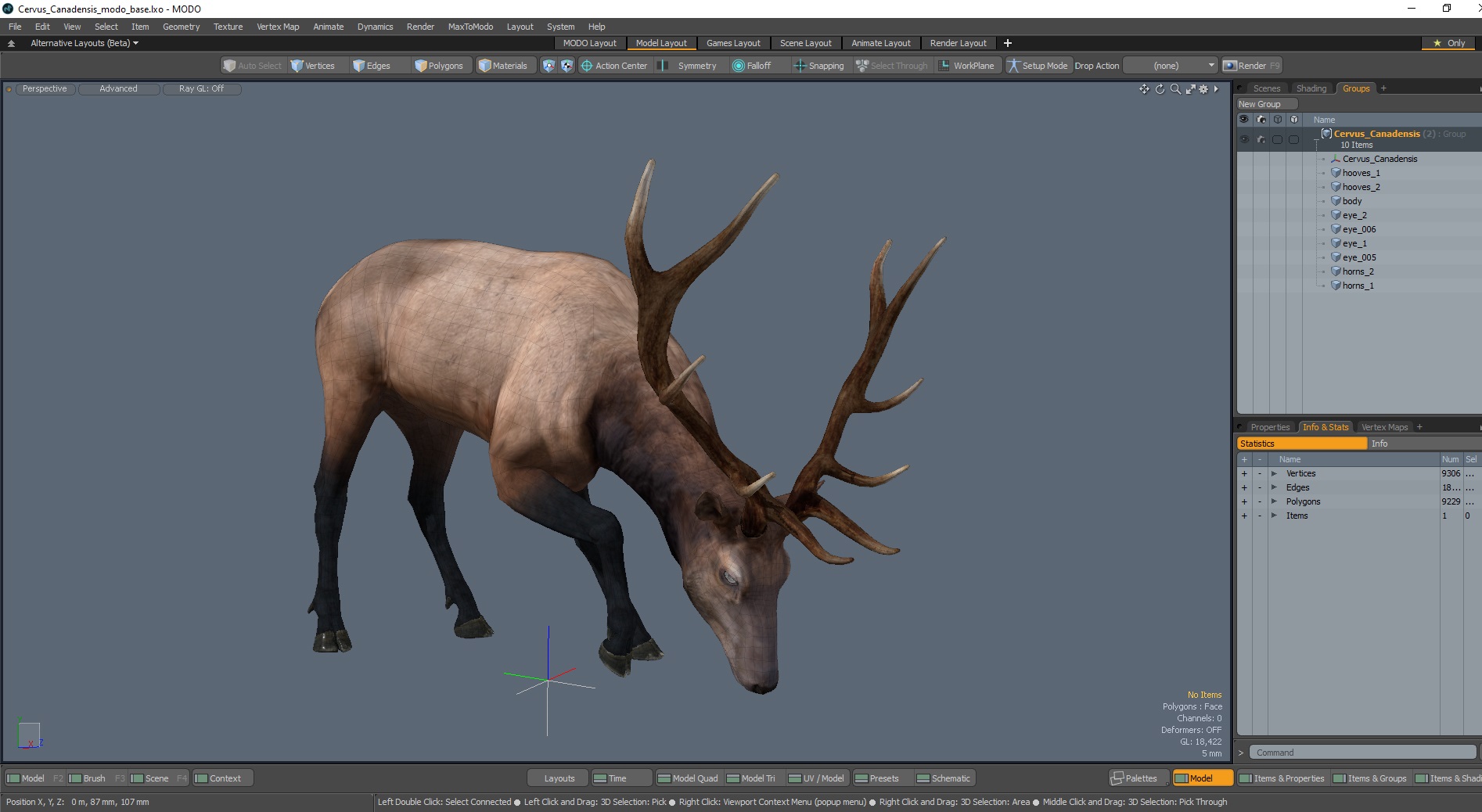Switch to Shading tab
This screenshot has height=812, width=1482.
1311,88
